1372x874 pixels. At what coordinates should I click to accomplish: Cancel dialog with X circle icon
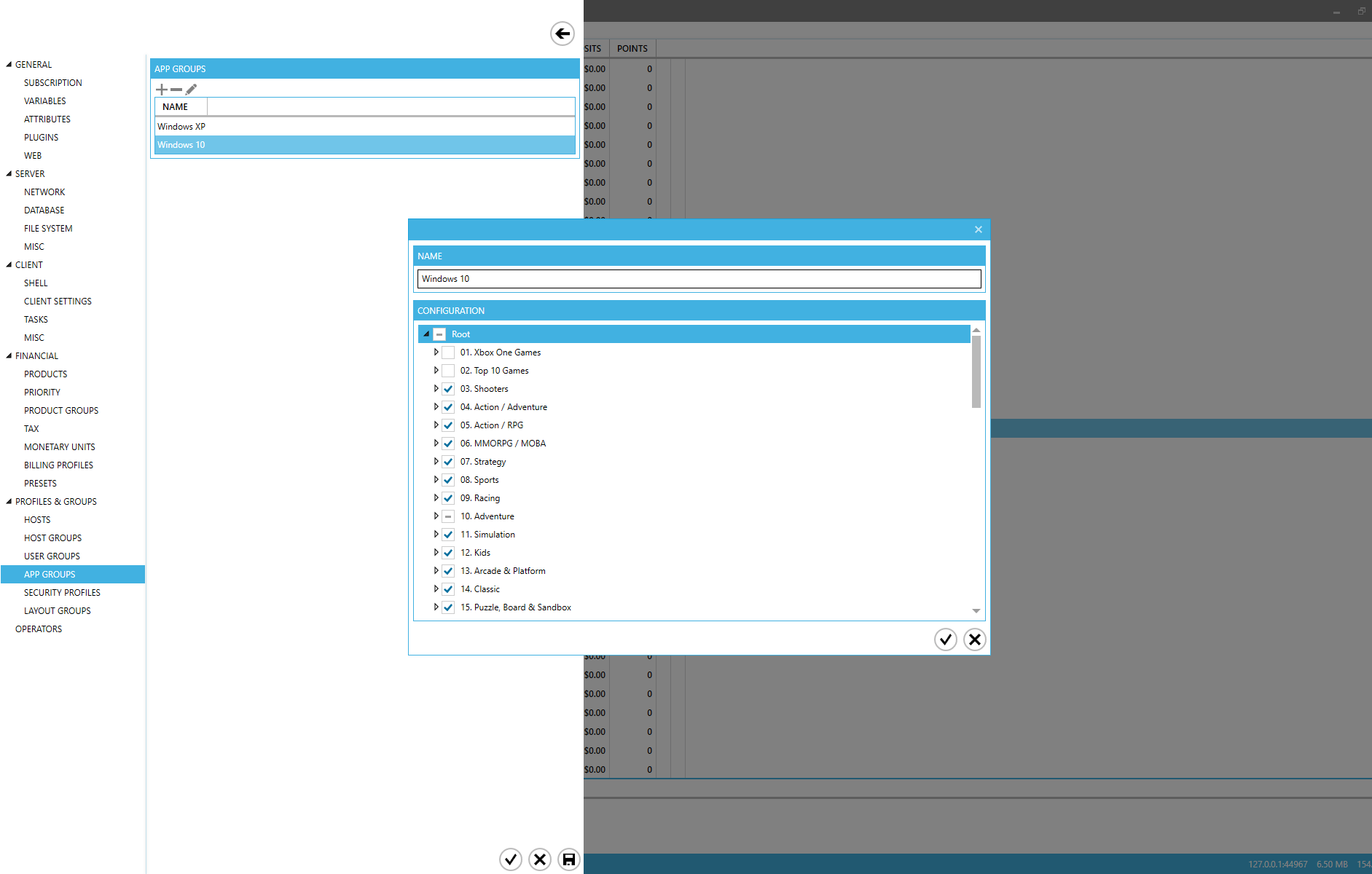pyautogui.click(x=974, y=639)
